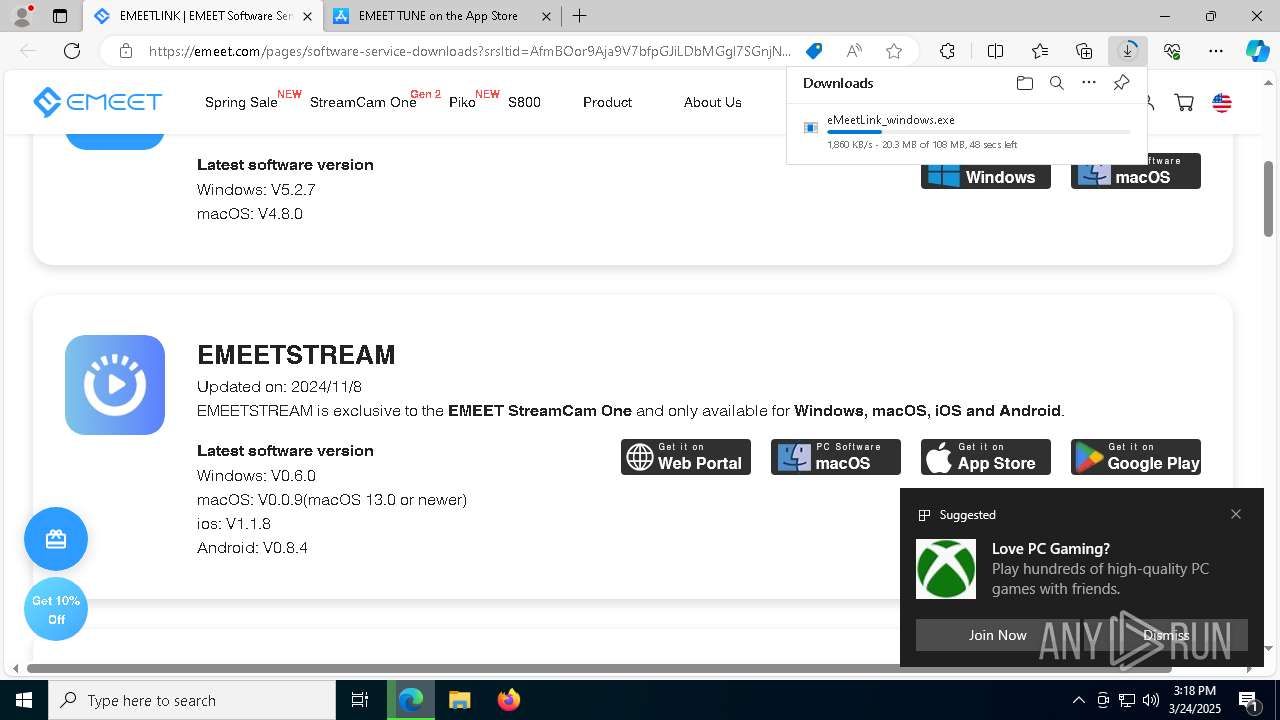Show hidden system tray icons
Viewport: 1280px width, 720px height.
tap(1078, 700)
